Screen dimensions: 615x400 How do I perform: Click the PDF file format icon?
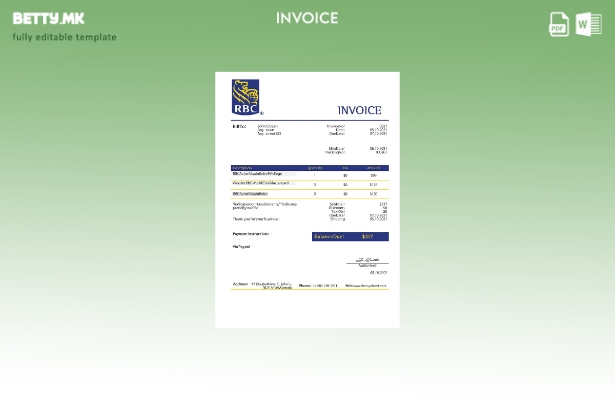(x=559, y=24)
